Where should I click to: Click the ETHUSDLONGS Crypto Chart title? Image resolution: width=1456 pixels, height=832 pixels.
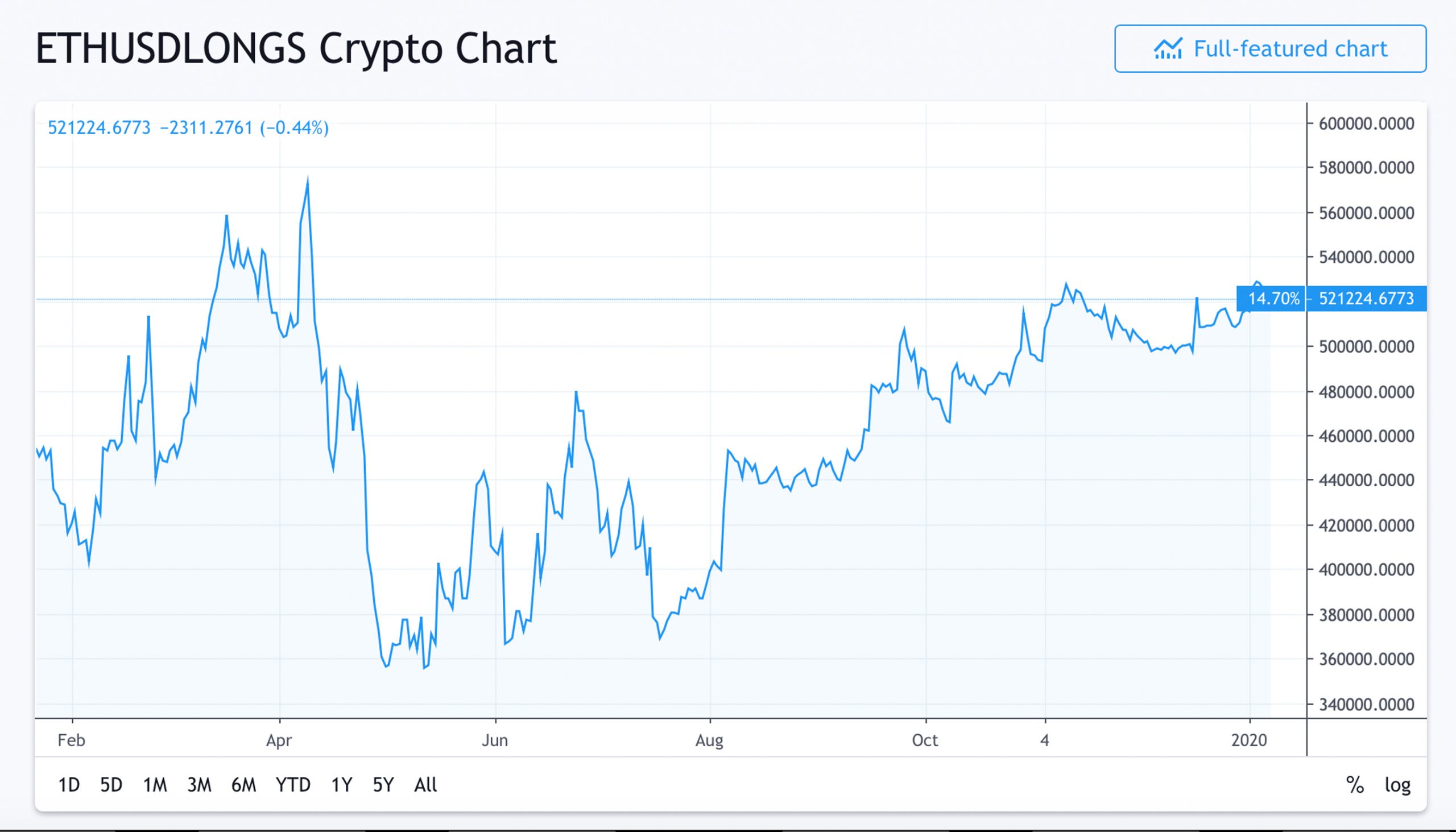click(296, 48)
